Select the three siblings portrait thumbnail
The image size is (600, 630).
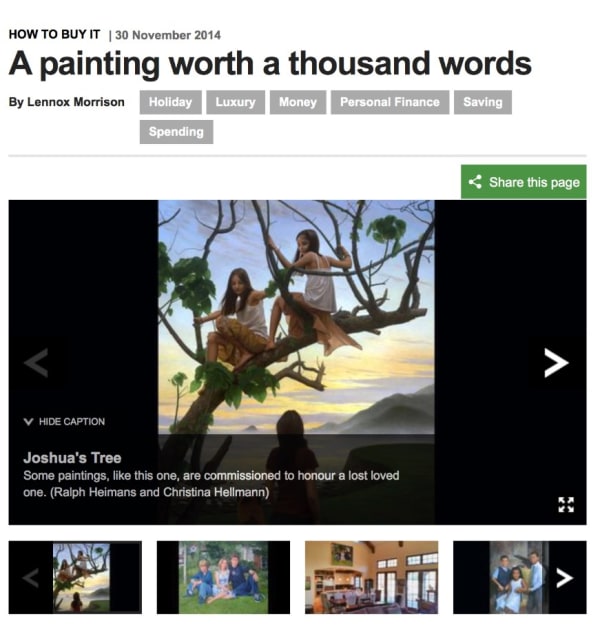pos(520,577)
